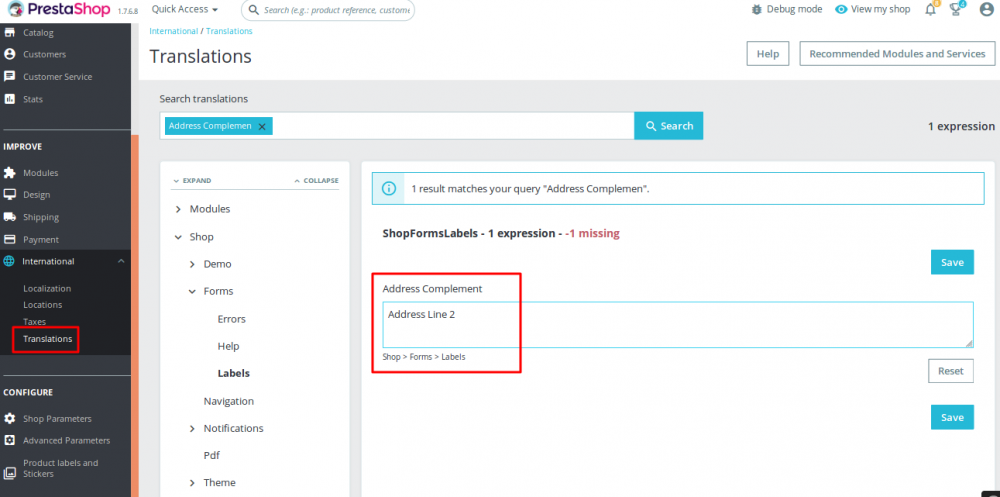Click the textarea resize grip
The height and width of the screenshot is (497, 1000).
[x=969, y=343]
